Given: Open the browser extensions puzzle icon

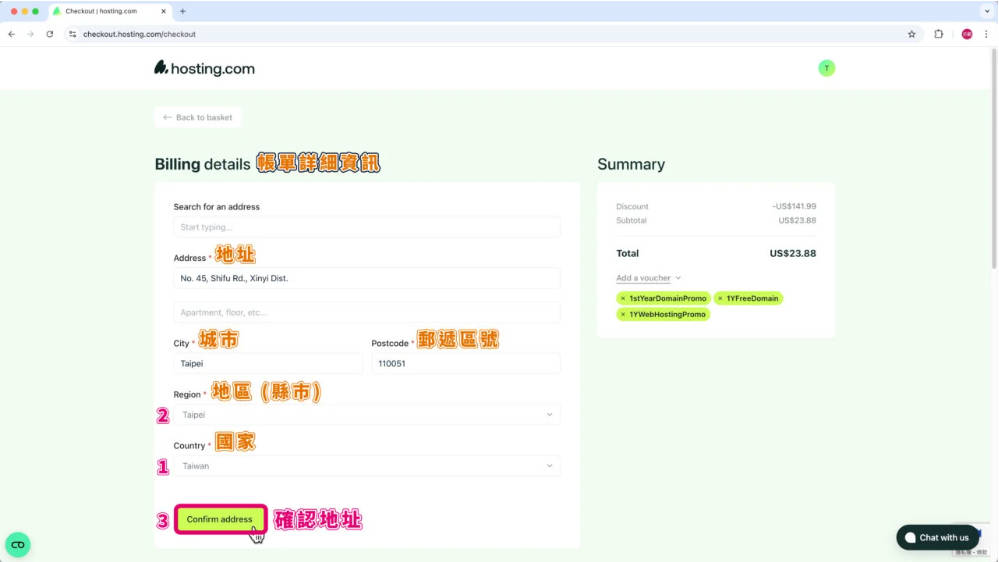Looking at the screenshot, I should [x=938, y=34].
